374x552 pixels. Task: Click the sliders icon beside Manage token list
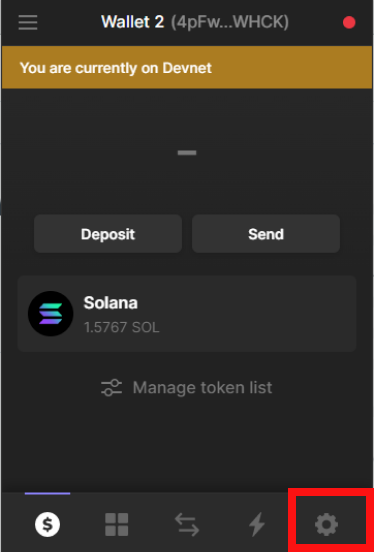[x=112, y=388]
